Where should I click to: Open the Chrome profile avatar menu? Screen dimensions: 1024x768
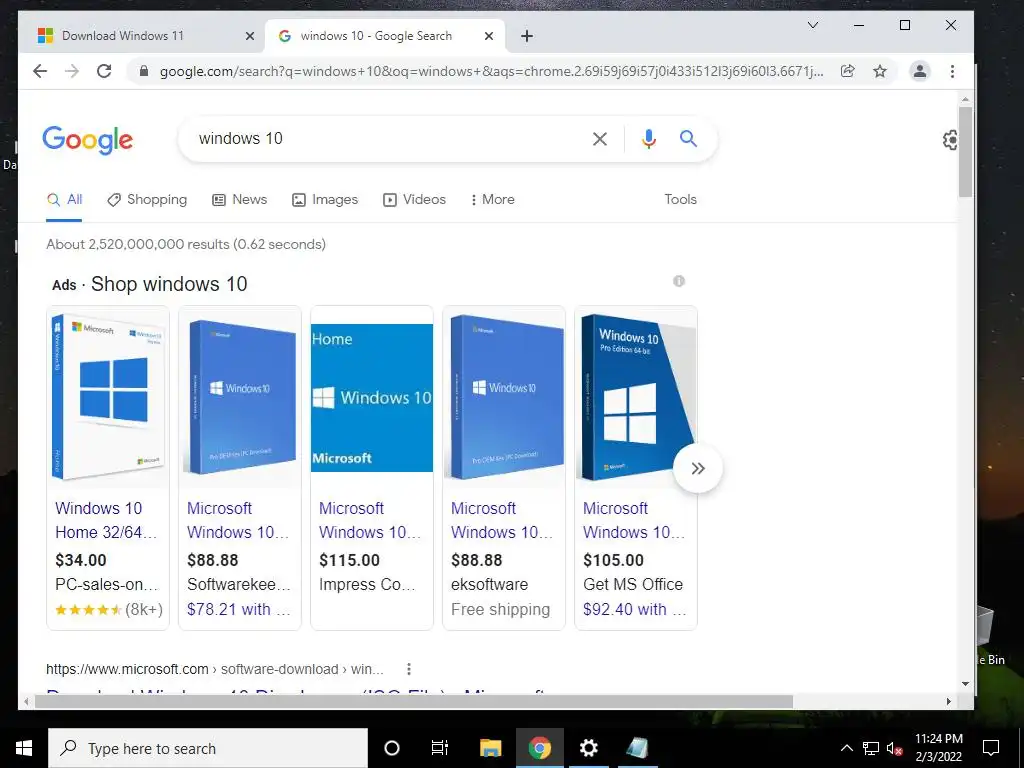coord(920,71)
